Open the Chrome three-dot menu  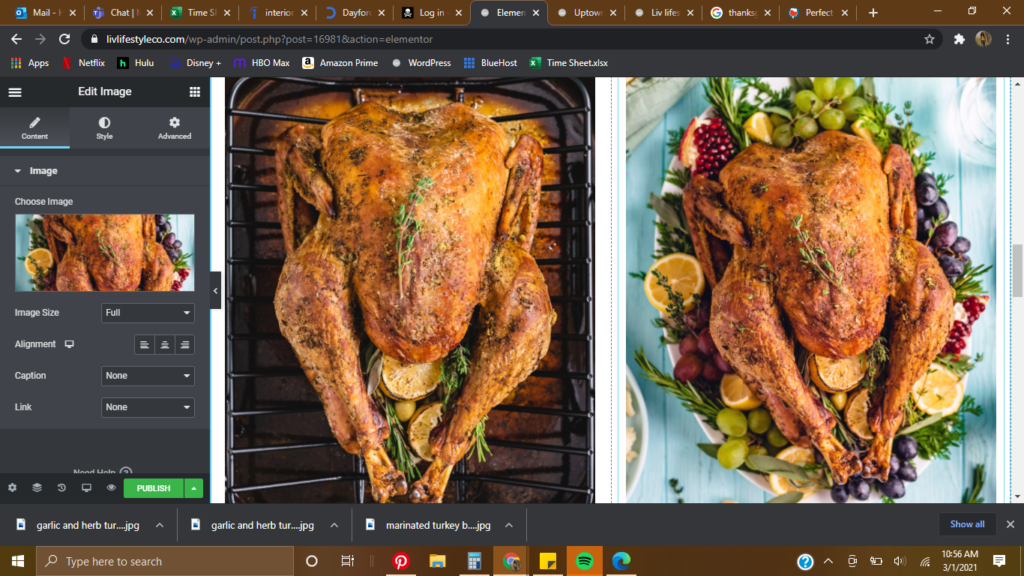pos(1008,39)
